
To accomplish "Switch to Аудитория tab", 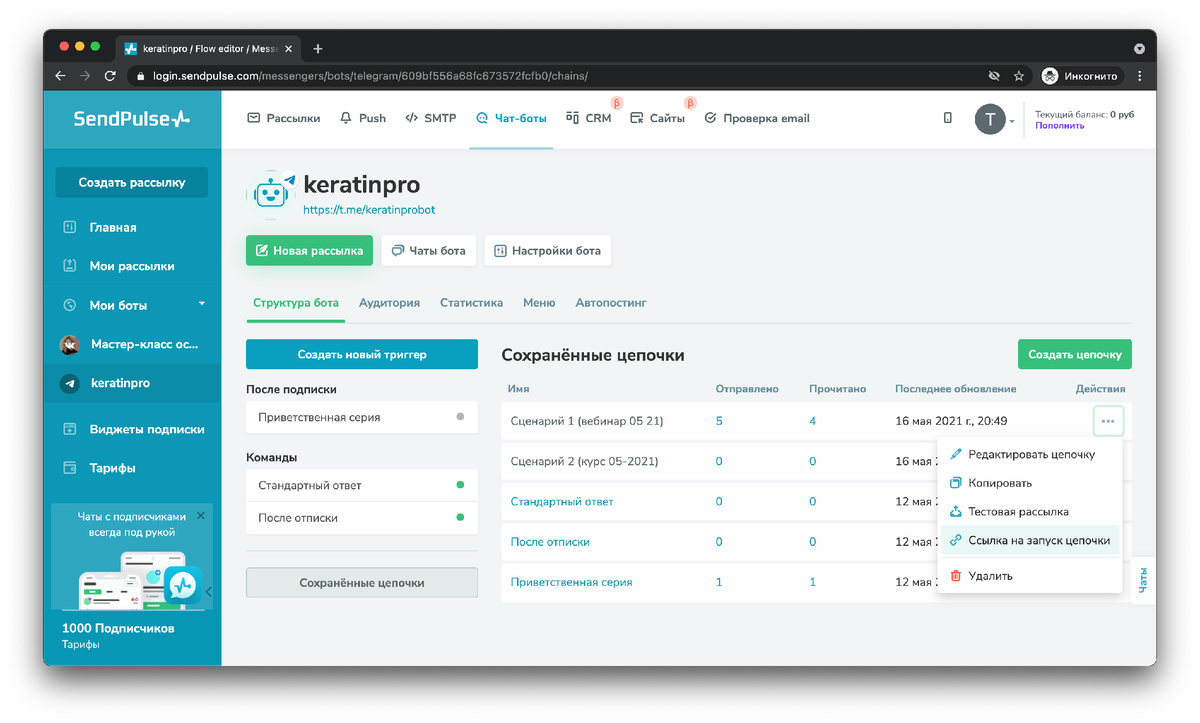I will pos(389,303).
